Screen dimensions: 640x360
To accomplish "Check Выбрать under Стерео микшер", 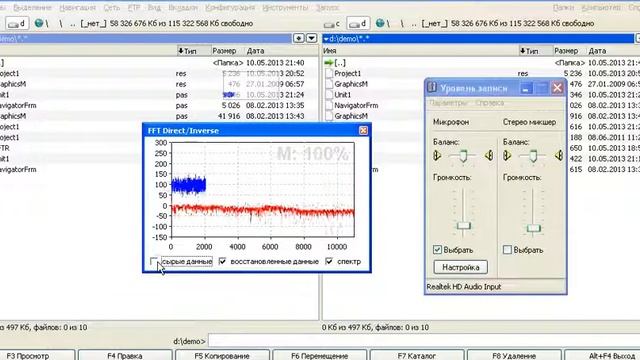I will click(x=507, y=249).
